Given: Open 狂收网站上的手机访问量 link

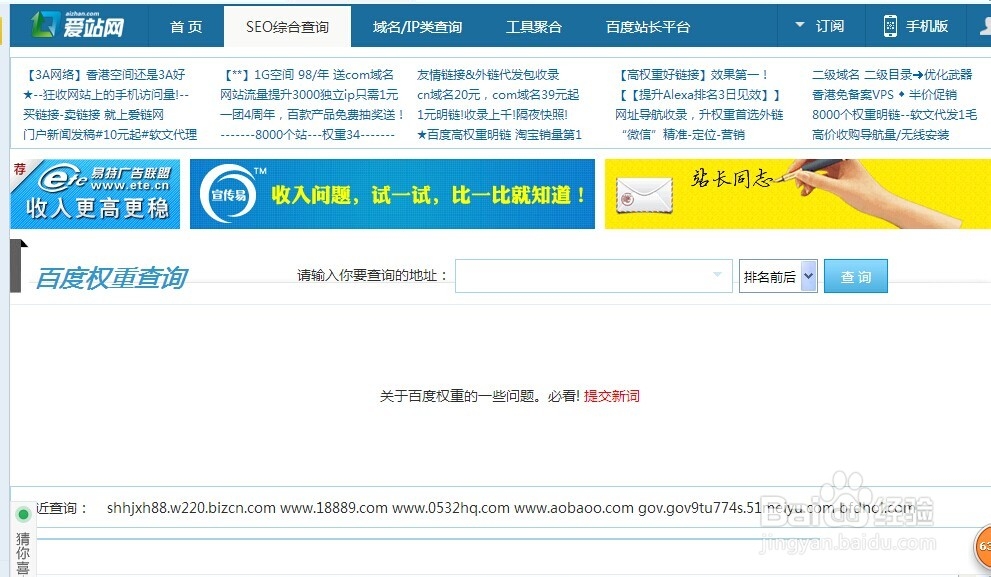Looking at the screenshot, I should tap(106, 95).
